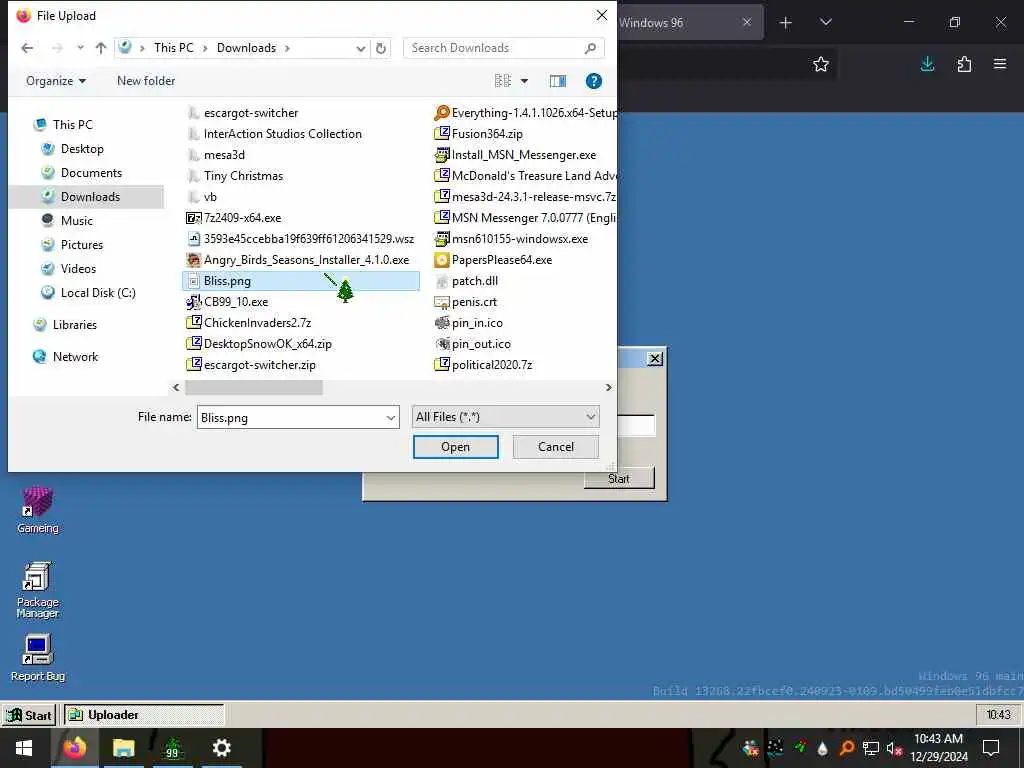The height and width of the screenshot is (768, 1024).
Task: Click the file list scroll right arrow
Action: point(609,387)
